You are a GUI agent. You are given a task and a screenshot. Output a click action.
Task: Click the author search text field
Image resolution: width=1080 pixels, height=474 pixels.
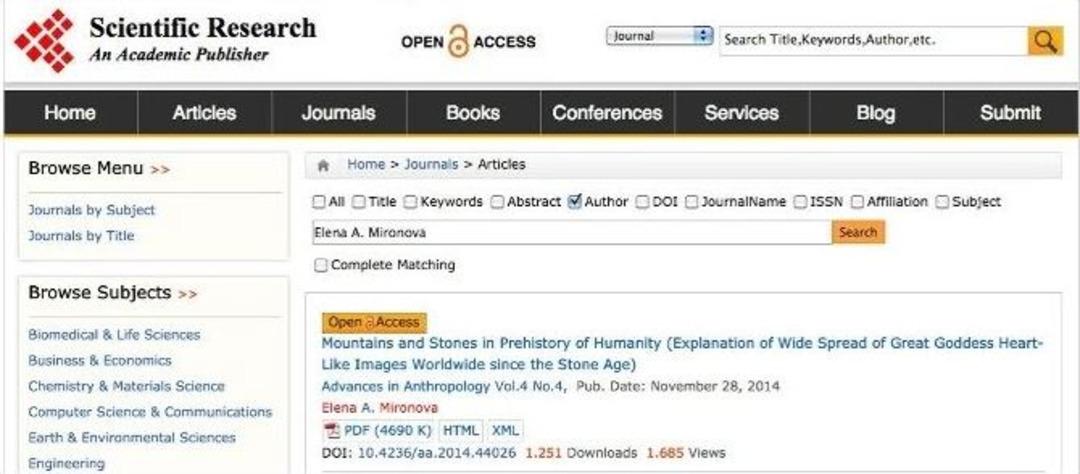point(571,232)
